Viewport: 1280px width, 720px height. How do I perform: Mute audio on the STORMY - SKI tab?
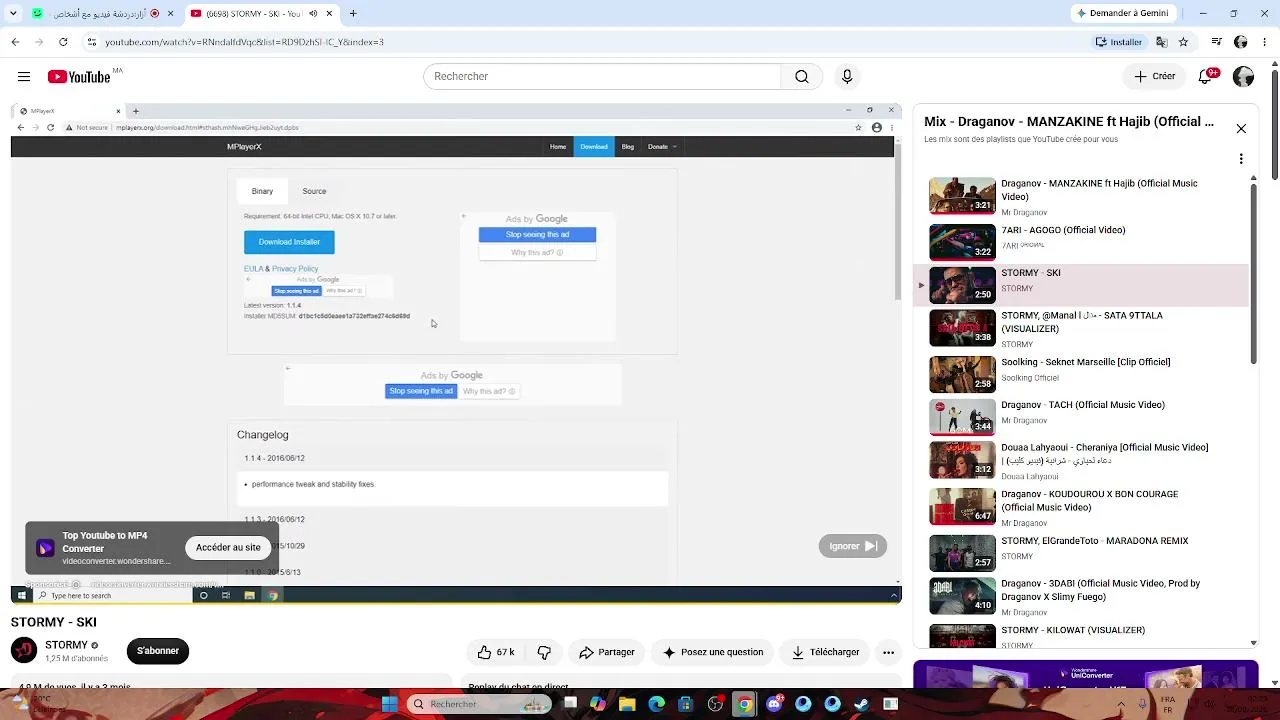click(313, 14)
